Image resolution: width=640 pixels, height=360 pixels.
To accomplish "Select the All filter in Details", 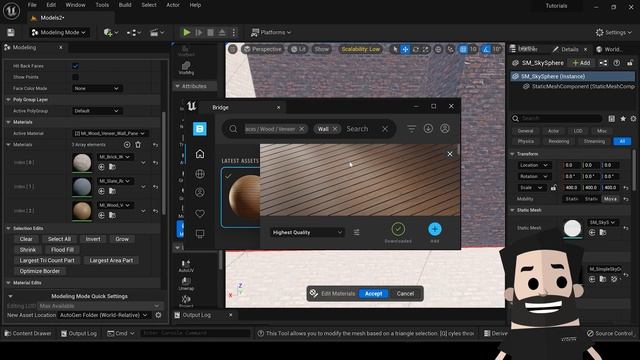I will (622, 141).
